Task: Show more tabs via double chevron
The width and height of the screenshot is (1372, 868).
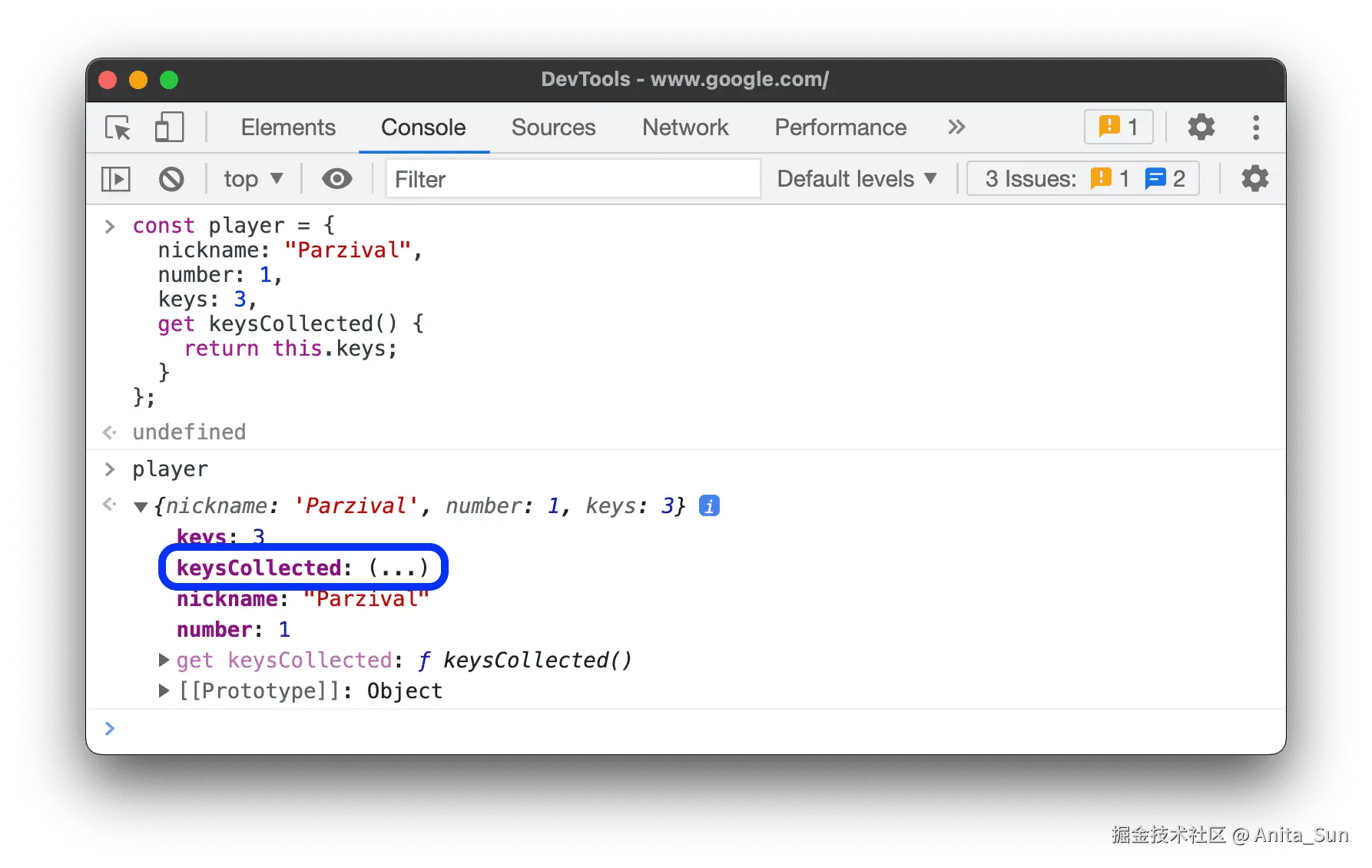Action: (956, 128)
